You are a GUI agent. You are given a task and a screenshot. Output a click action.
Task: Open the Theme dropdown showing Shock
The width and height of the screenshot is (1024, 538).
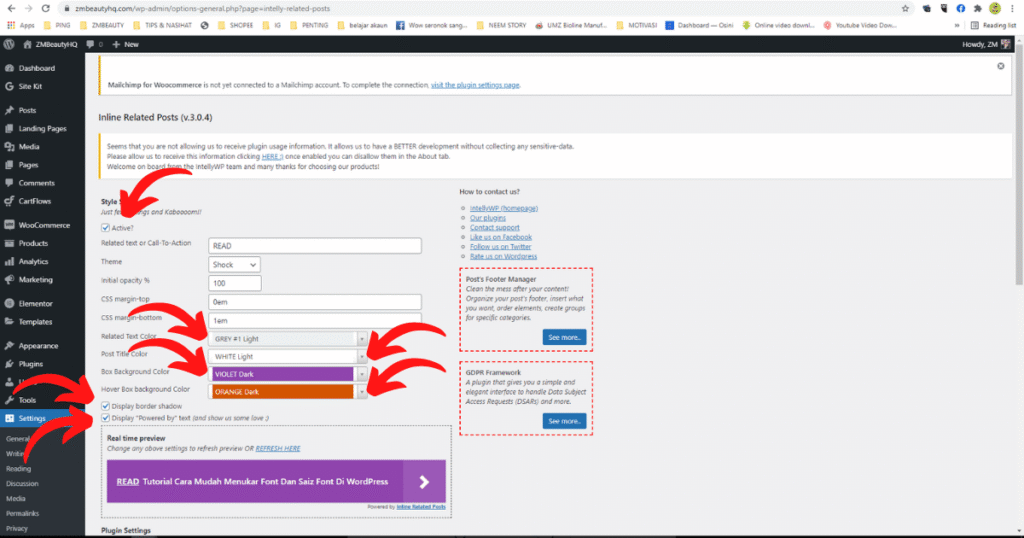(234, 264)
